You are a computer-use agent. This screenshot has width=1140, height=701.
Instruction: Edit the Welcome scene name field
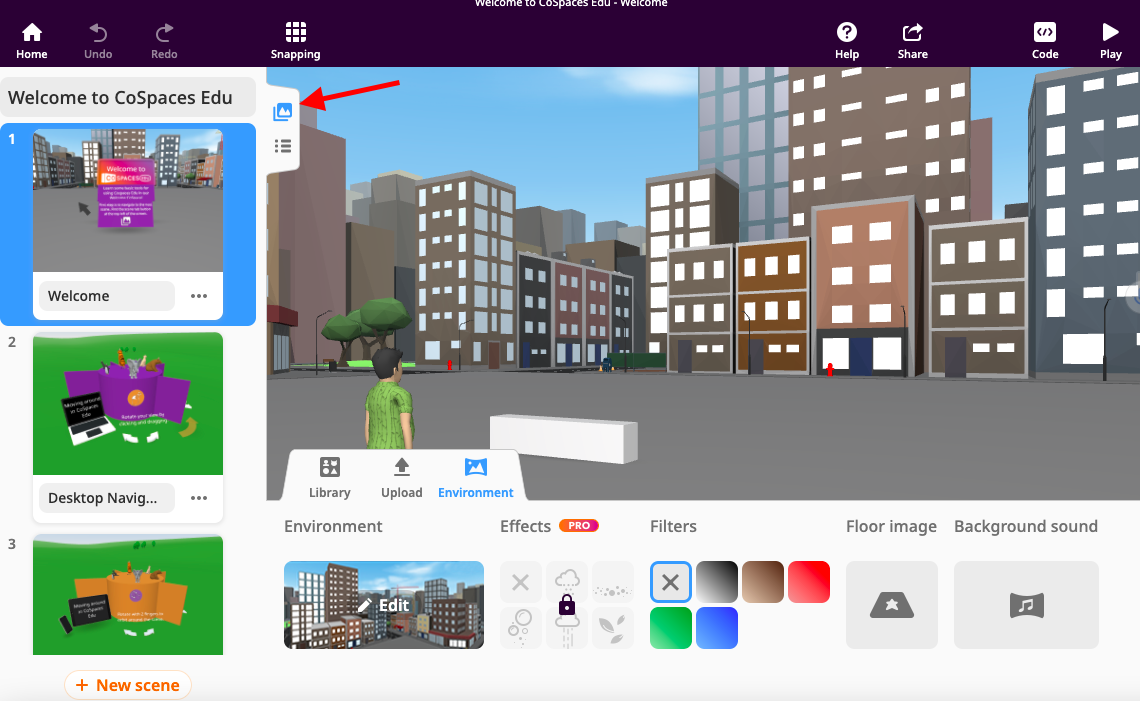(x=107, y=296)
